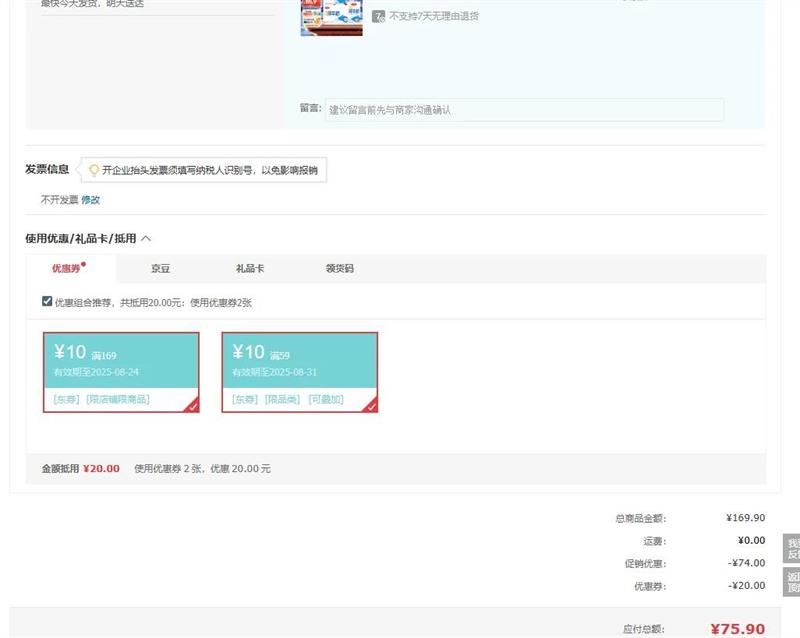Open the 领货码 tab
This screenshot has height=638, width=800.
click(x=339, y=269)
